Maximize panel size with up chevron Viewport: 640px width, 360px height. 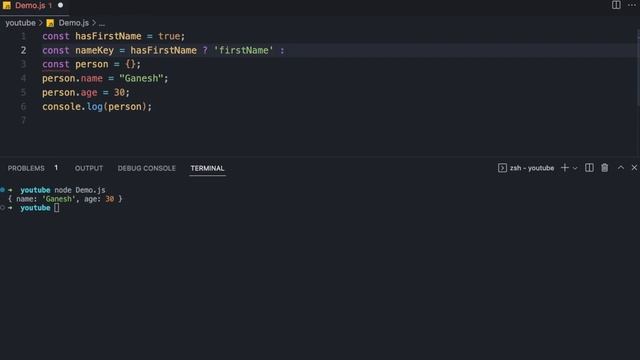(620, 168)
